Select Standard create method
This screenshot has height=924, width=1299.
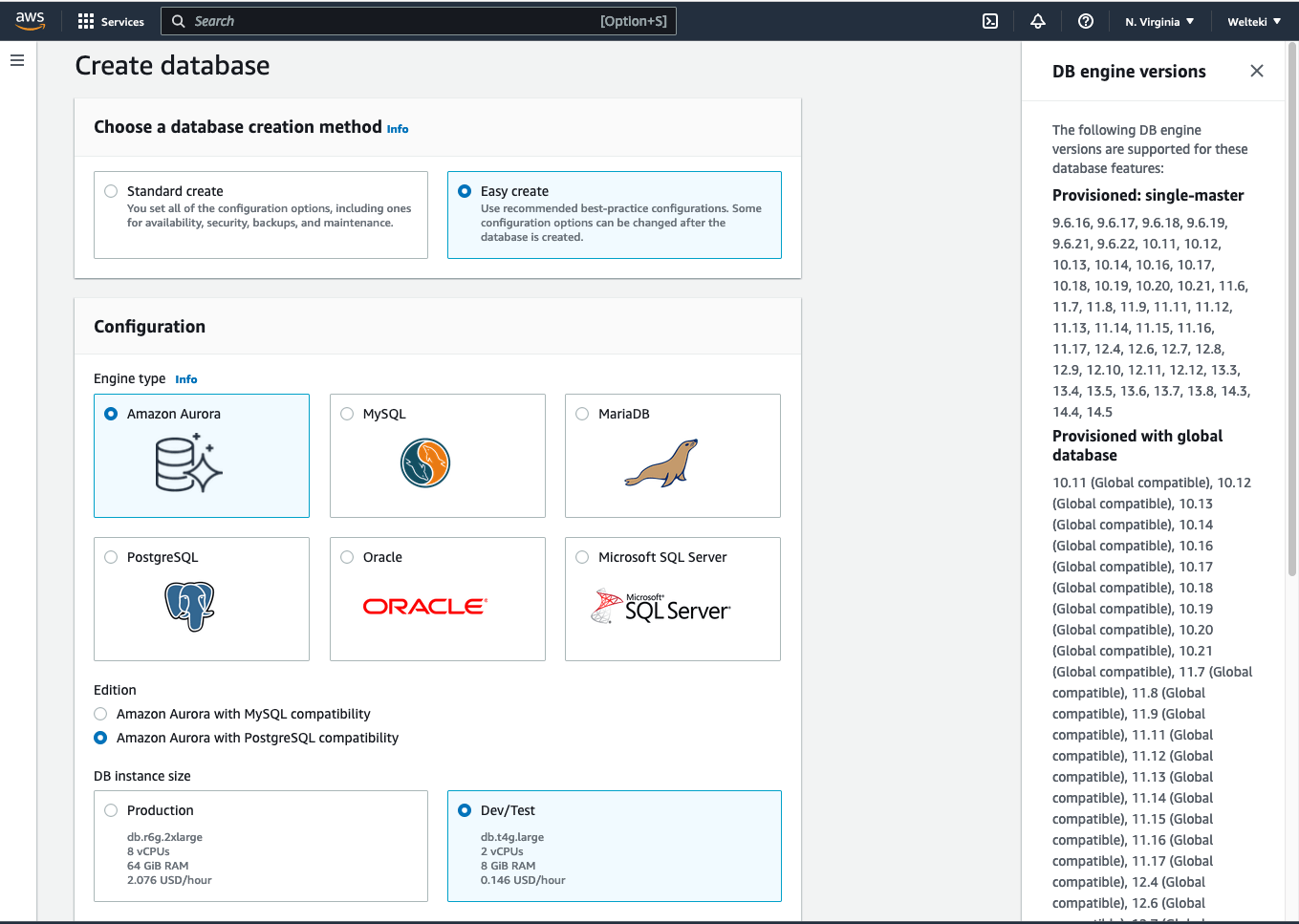coord(111,191)
